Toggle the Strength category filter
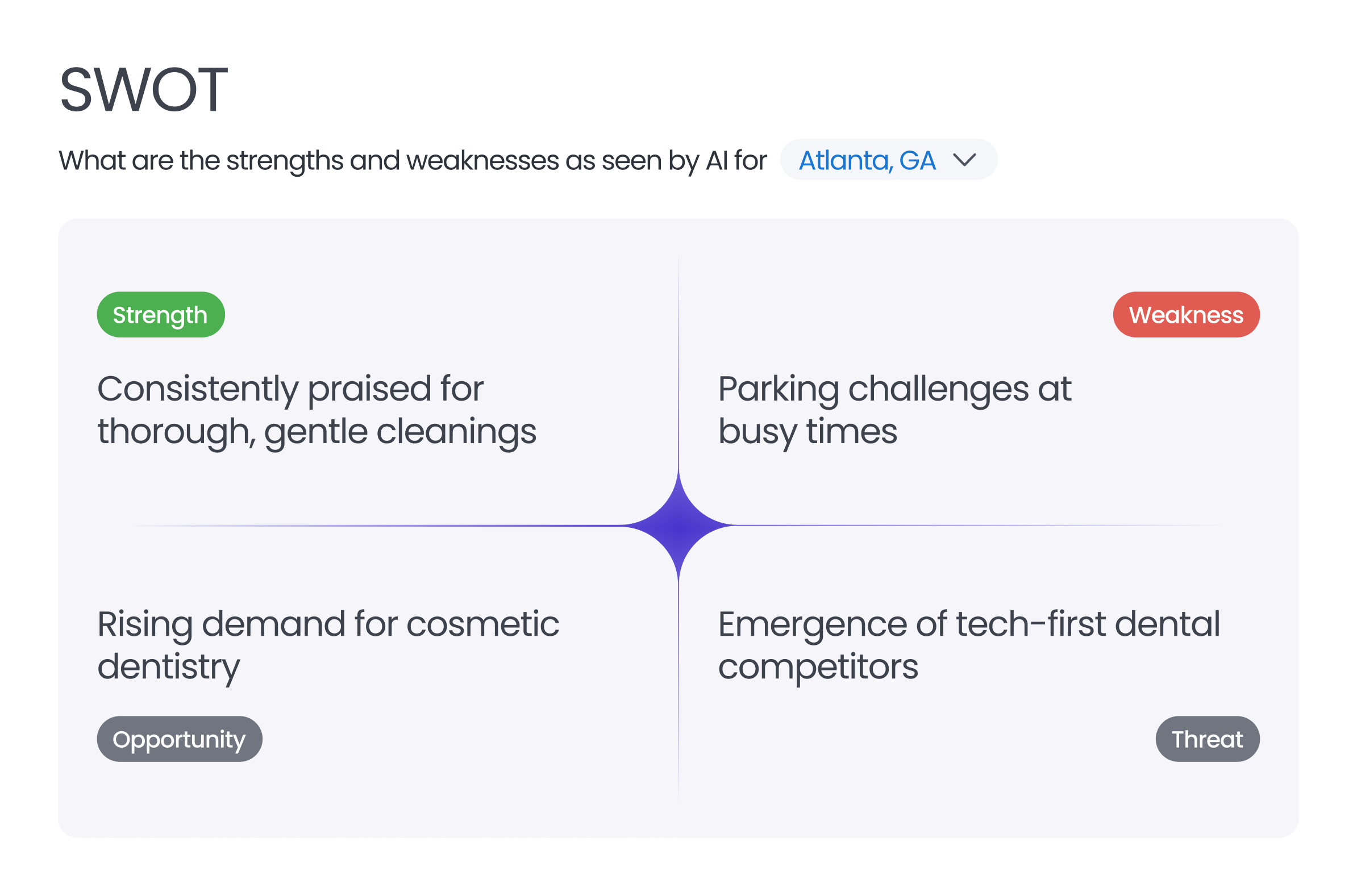The height and width of the screenshot is (896, 1357). pos(160,314)
